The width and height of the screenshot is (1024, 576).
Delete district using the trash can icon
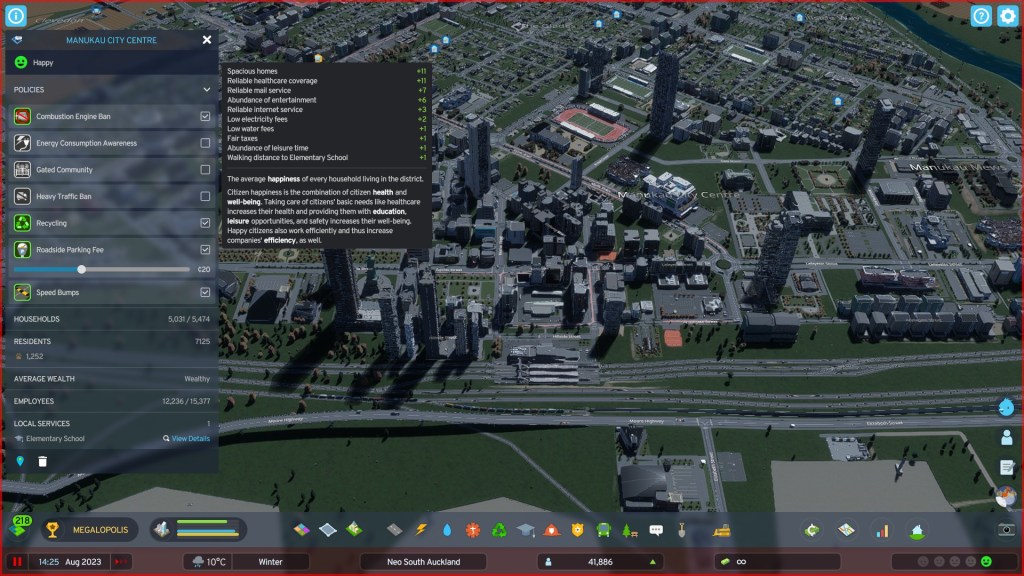click(x=43, y=461)
